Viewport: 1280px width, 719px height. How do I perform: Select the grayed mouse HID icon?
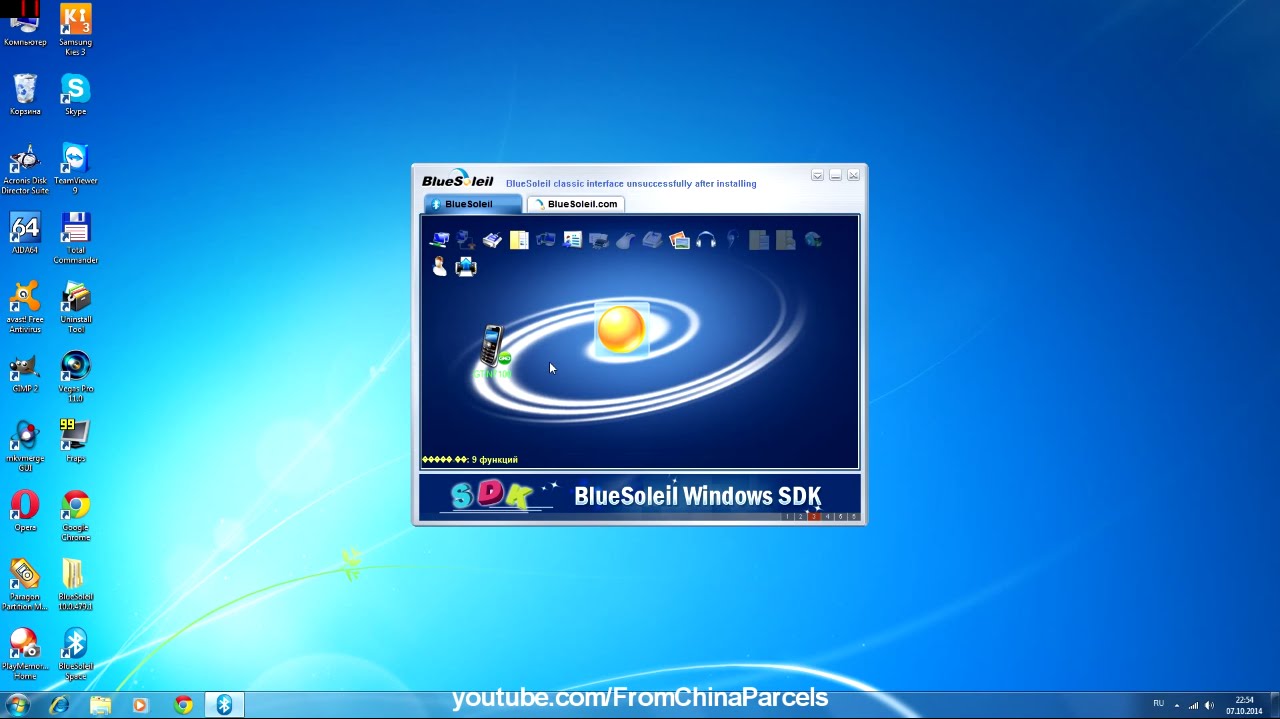click(625, 240)
